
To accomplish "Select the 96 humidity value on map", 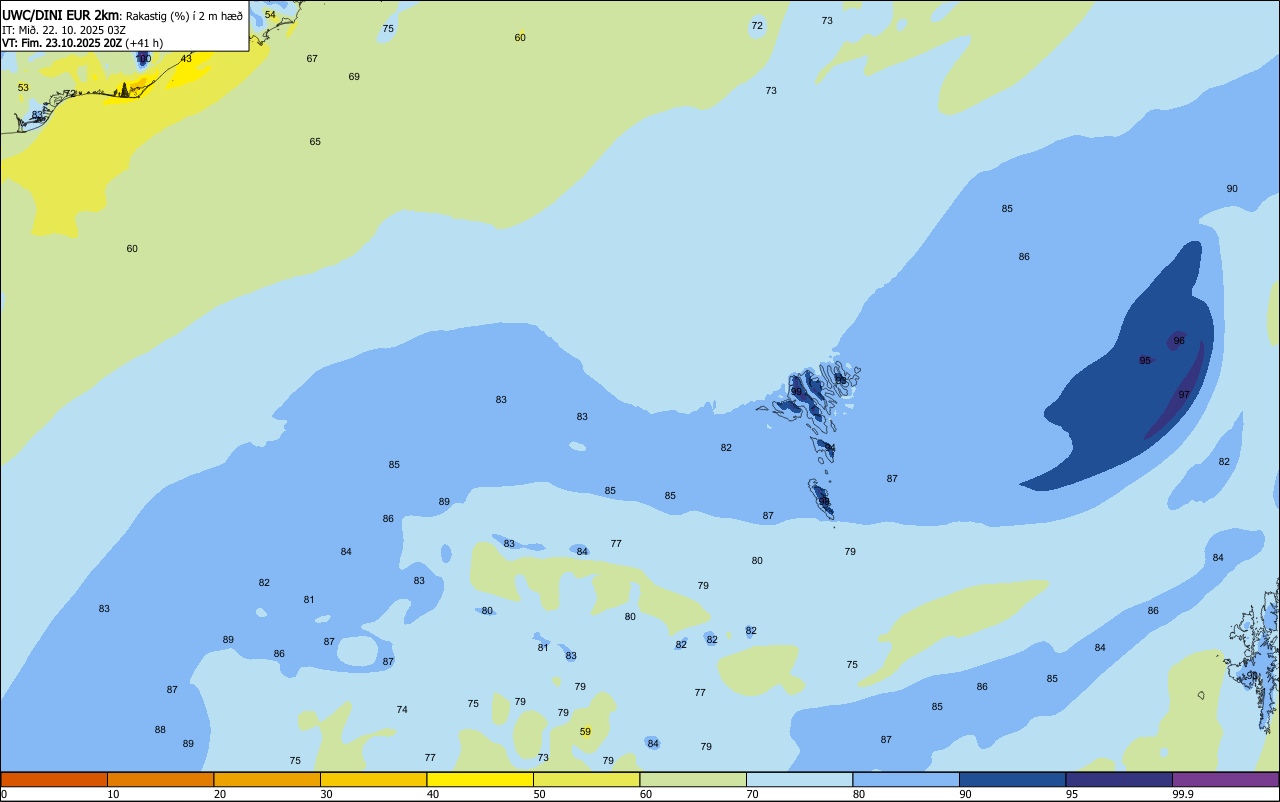I will click(x=1179, y=341).
